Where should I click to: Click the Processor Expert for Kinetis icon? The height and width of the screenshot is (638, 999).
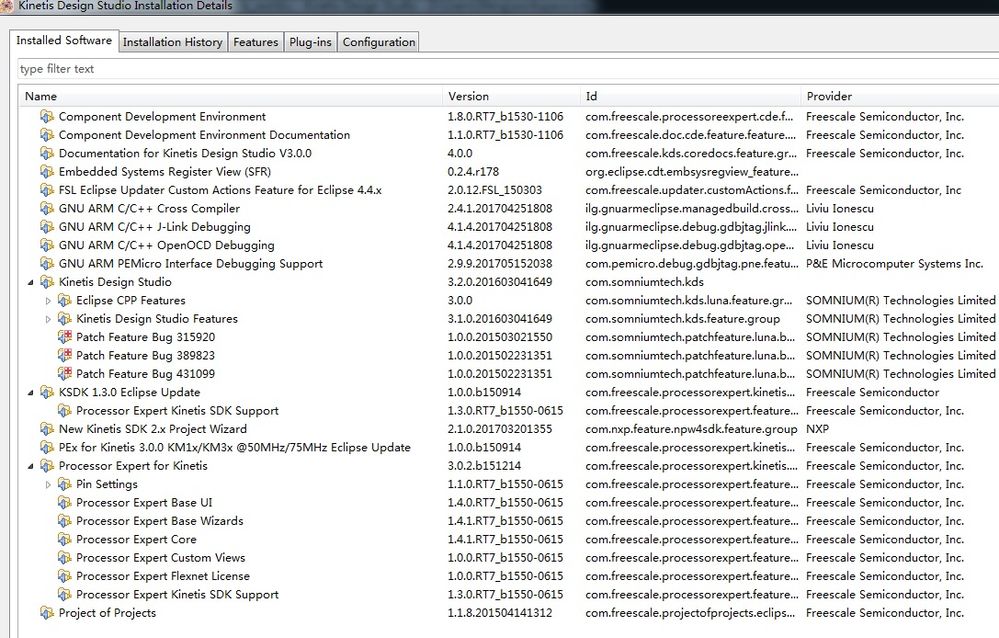click(47, 466)
